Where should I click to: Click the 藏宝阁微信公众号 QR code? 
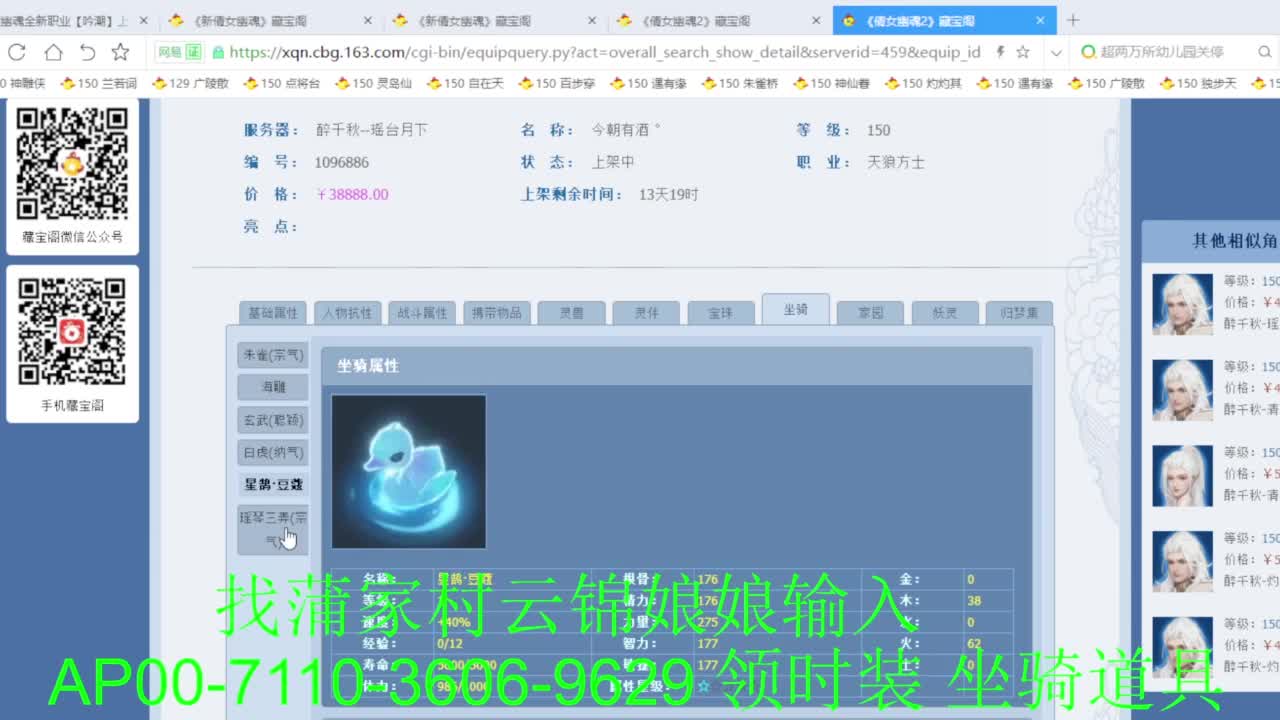(x=72, y=164)
